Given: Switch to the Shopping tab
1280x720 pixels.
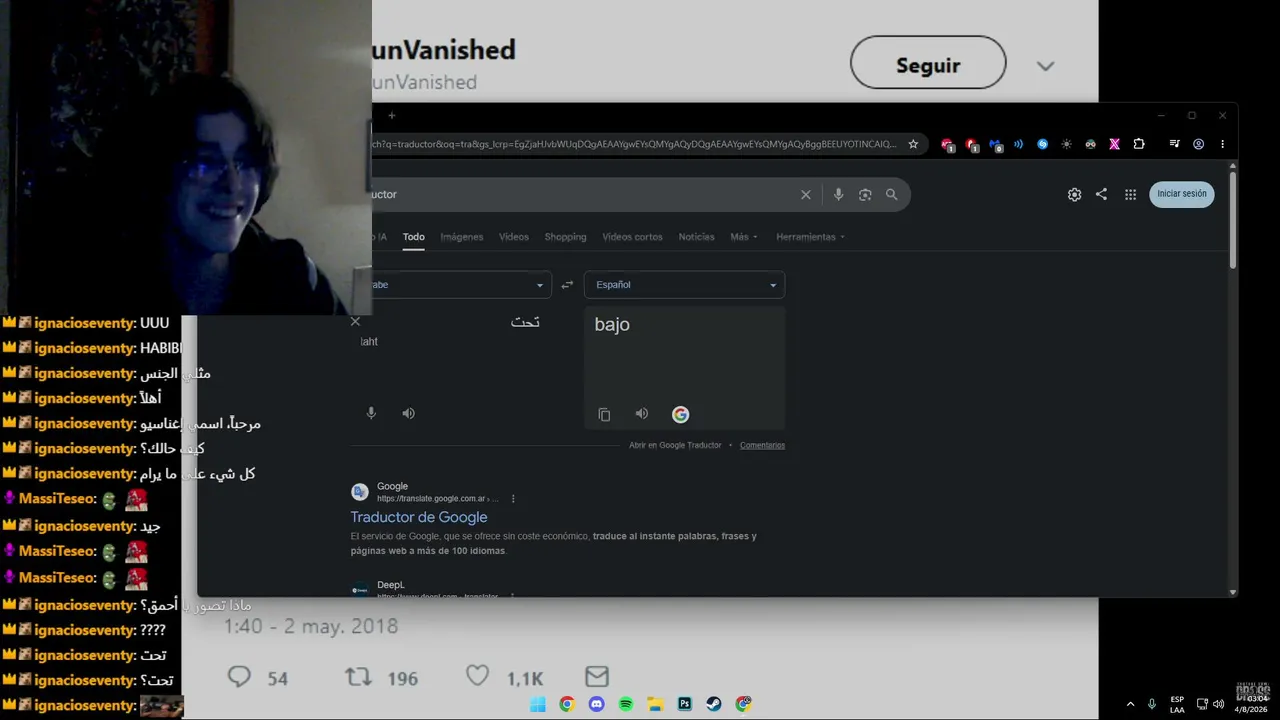Looking at the screenshot, I should tap(566, 237).
